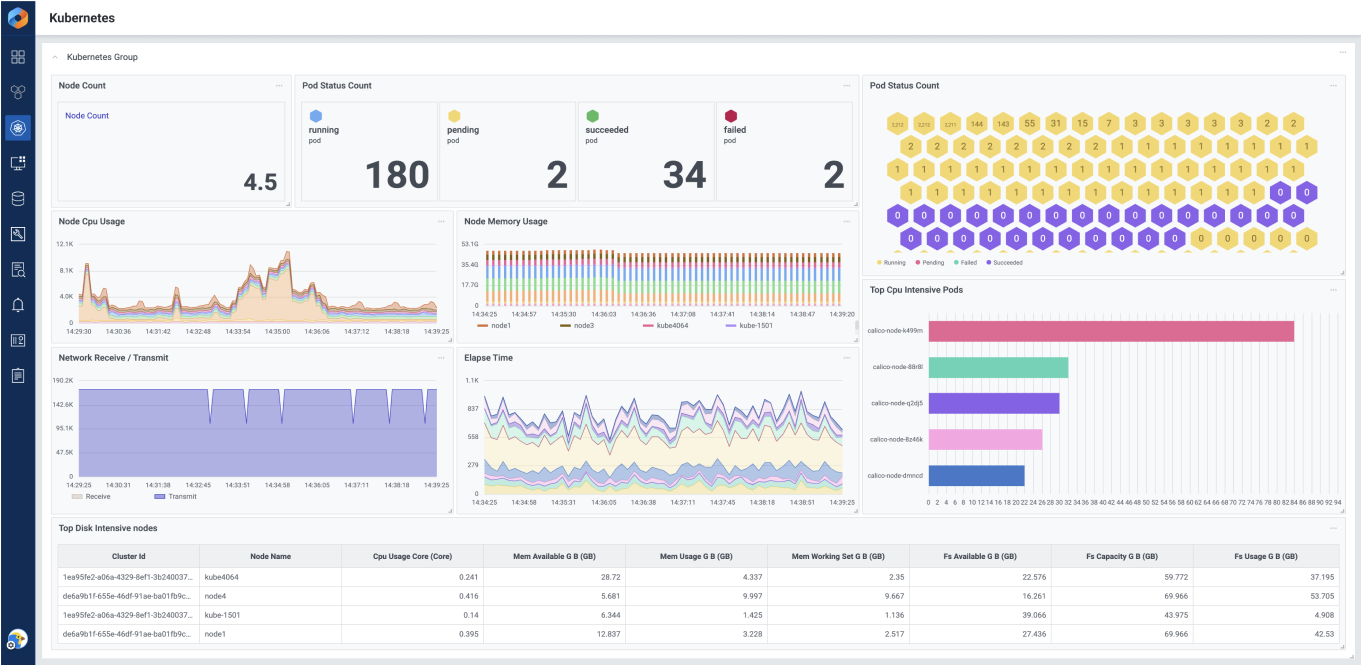
Task: Click the running pod count 180
Action: click(397, 175)
